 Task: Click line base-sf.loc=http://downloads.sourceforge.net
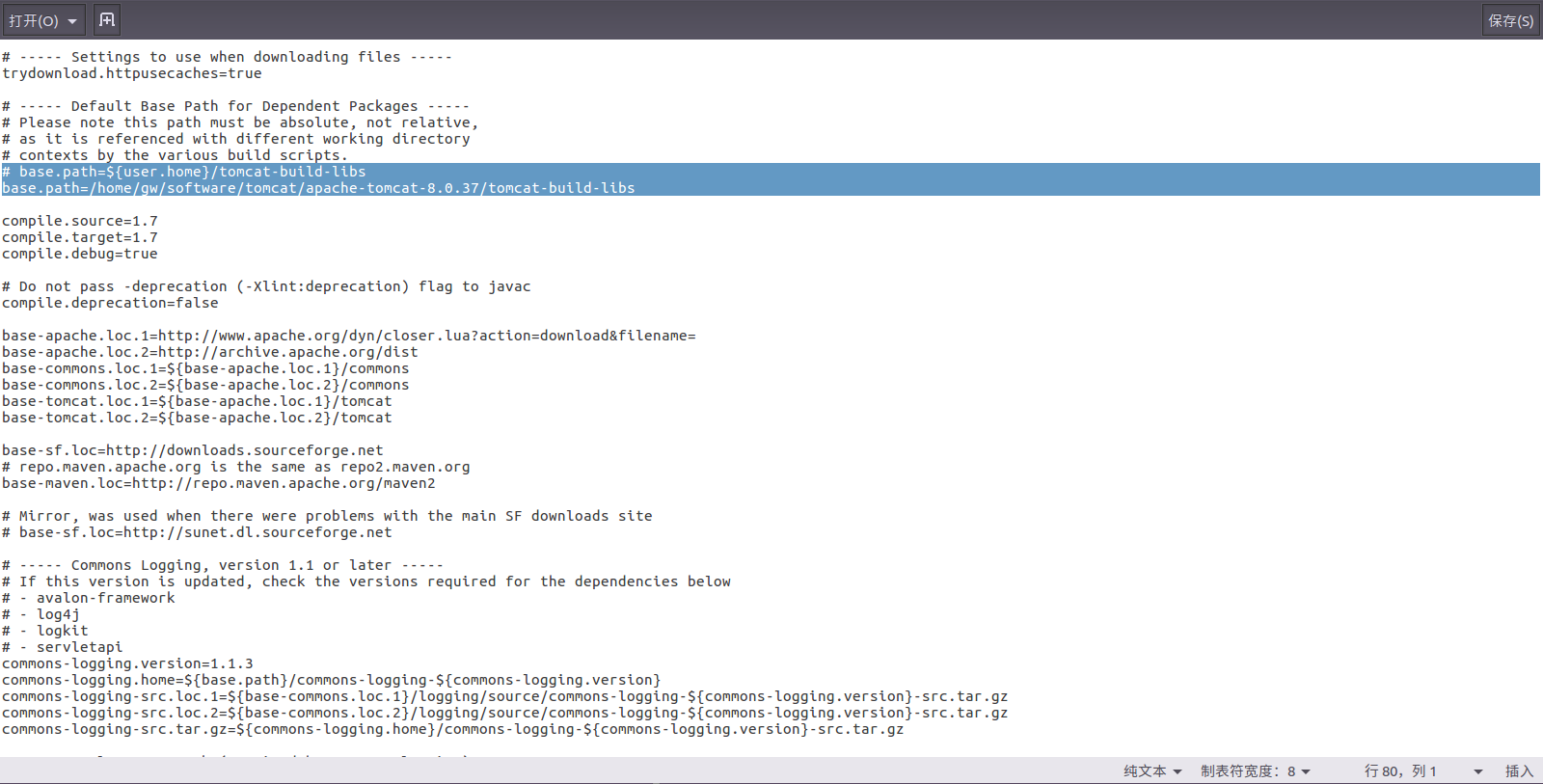coord(193,450)
